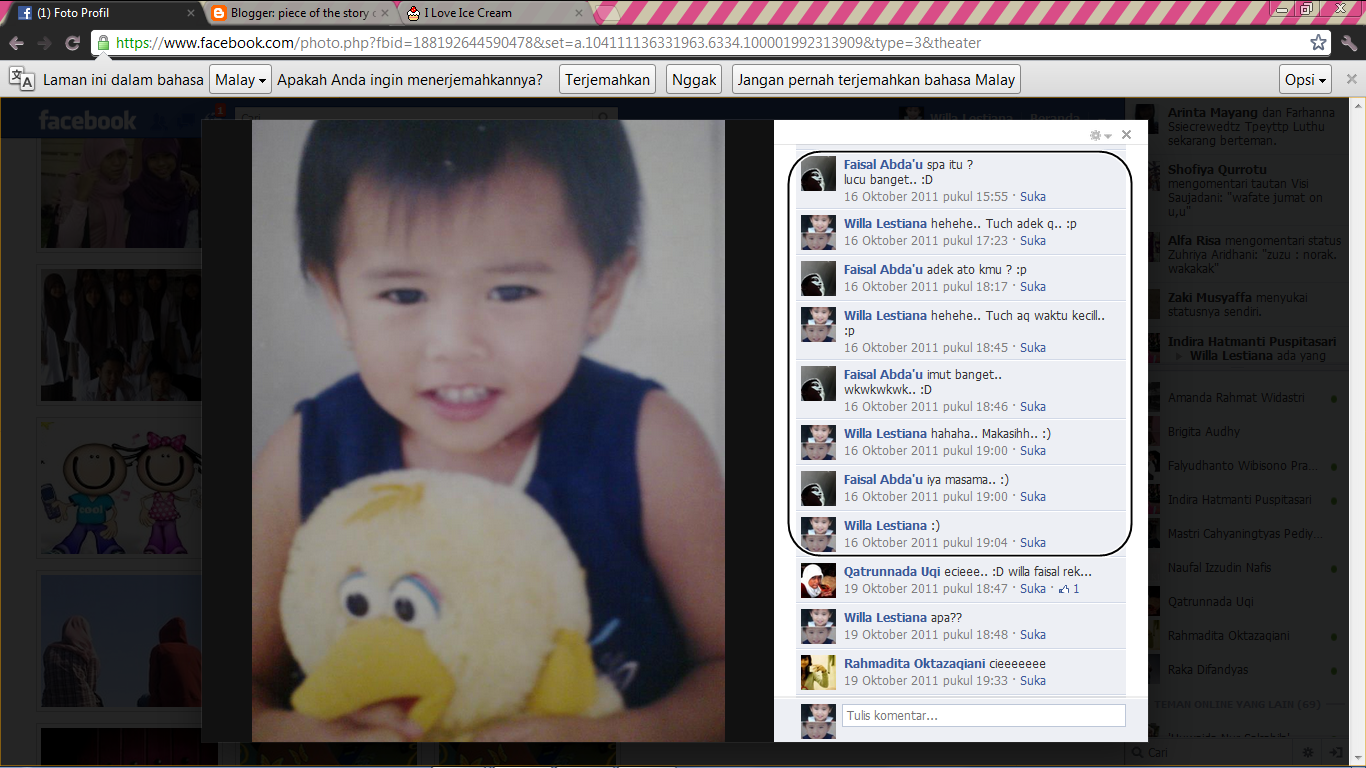Click Shofiya Qurrotu in ticker
Screen dimensions: 1366x768
coord(1217,169)
